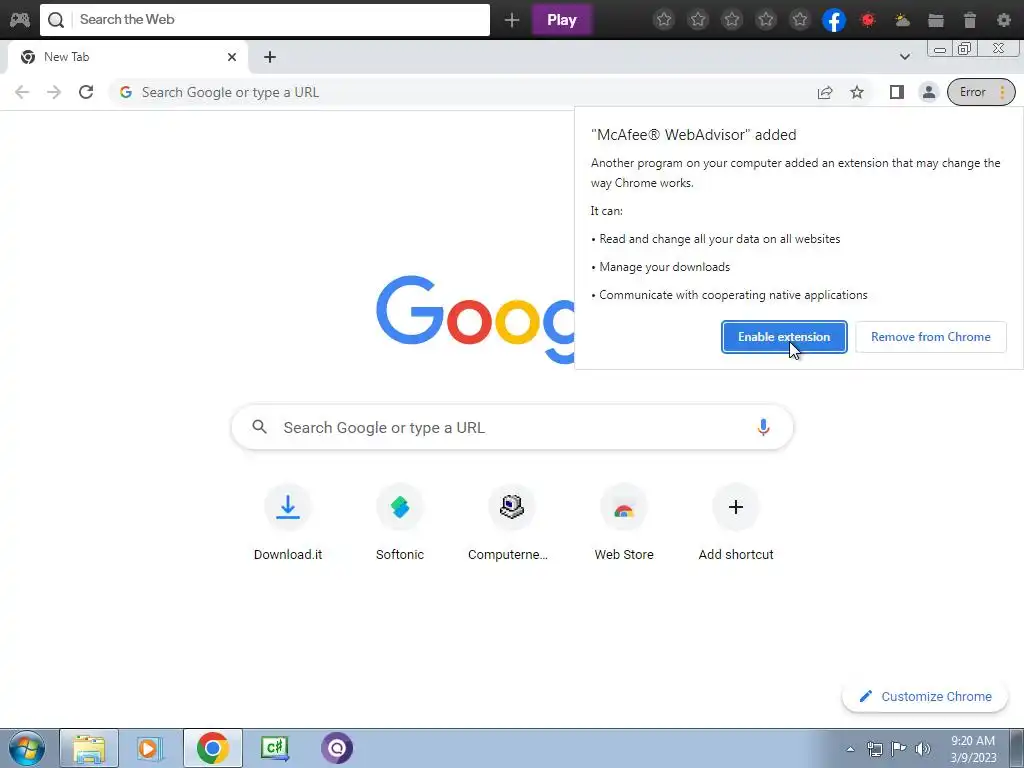
Task: Click the Chrome taskbar icon
Action: tap(212, 748)
